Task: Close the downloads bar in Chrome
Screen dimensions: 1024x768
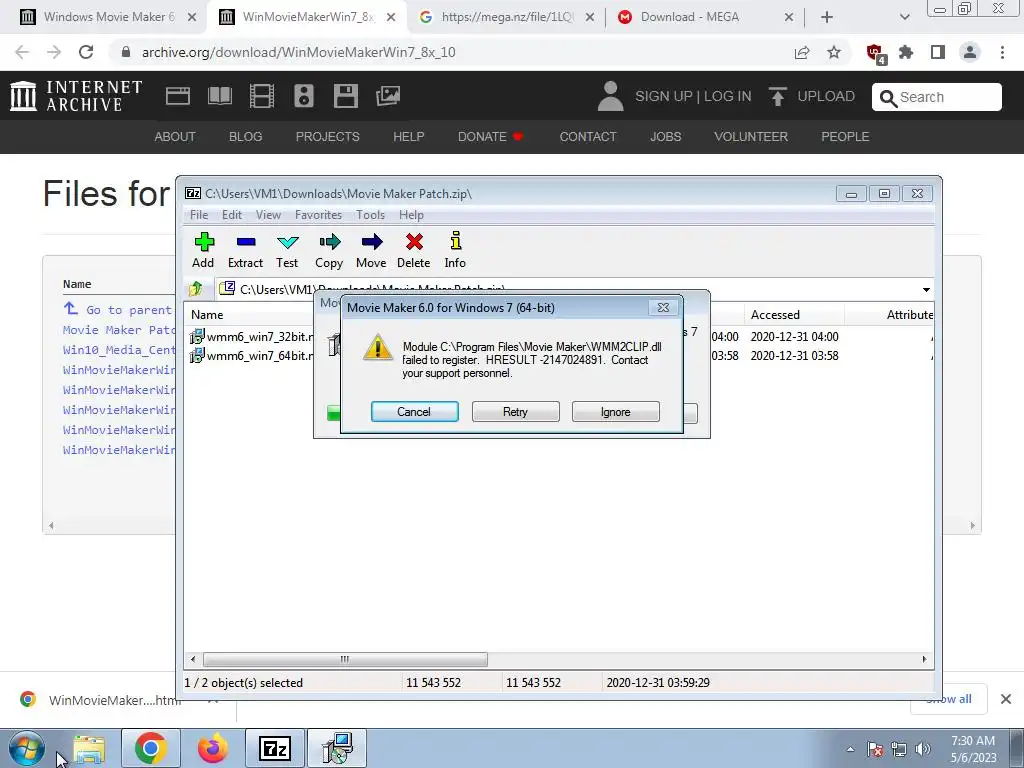Action: (1006, 699)
